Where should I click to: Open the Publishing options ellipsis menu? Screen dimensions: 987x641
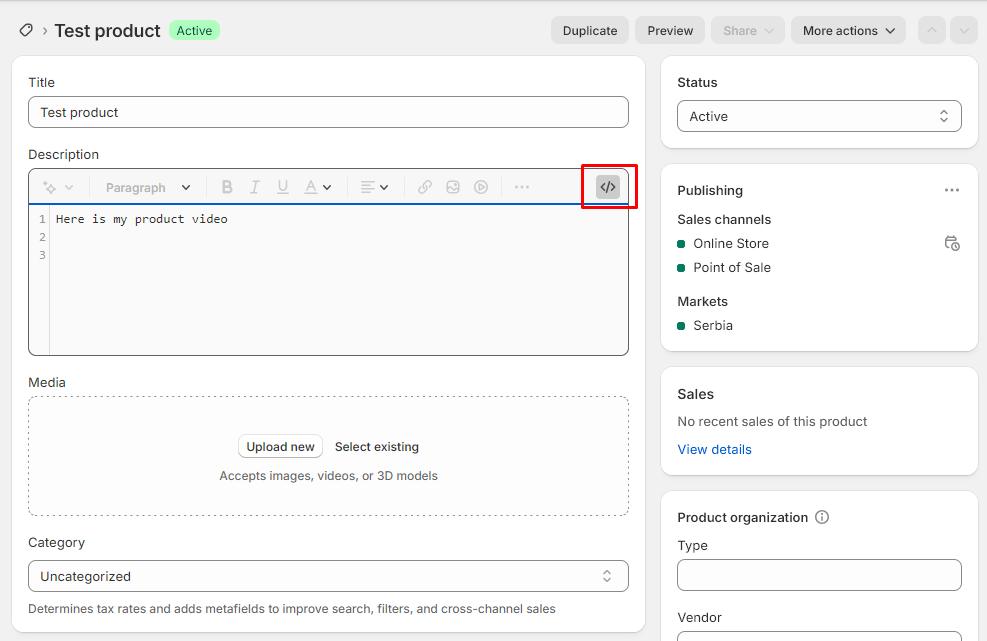click(951, 190)
